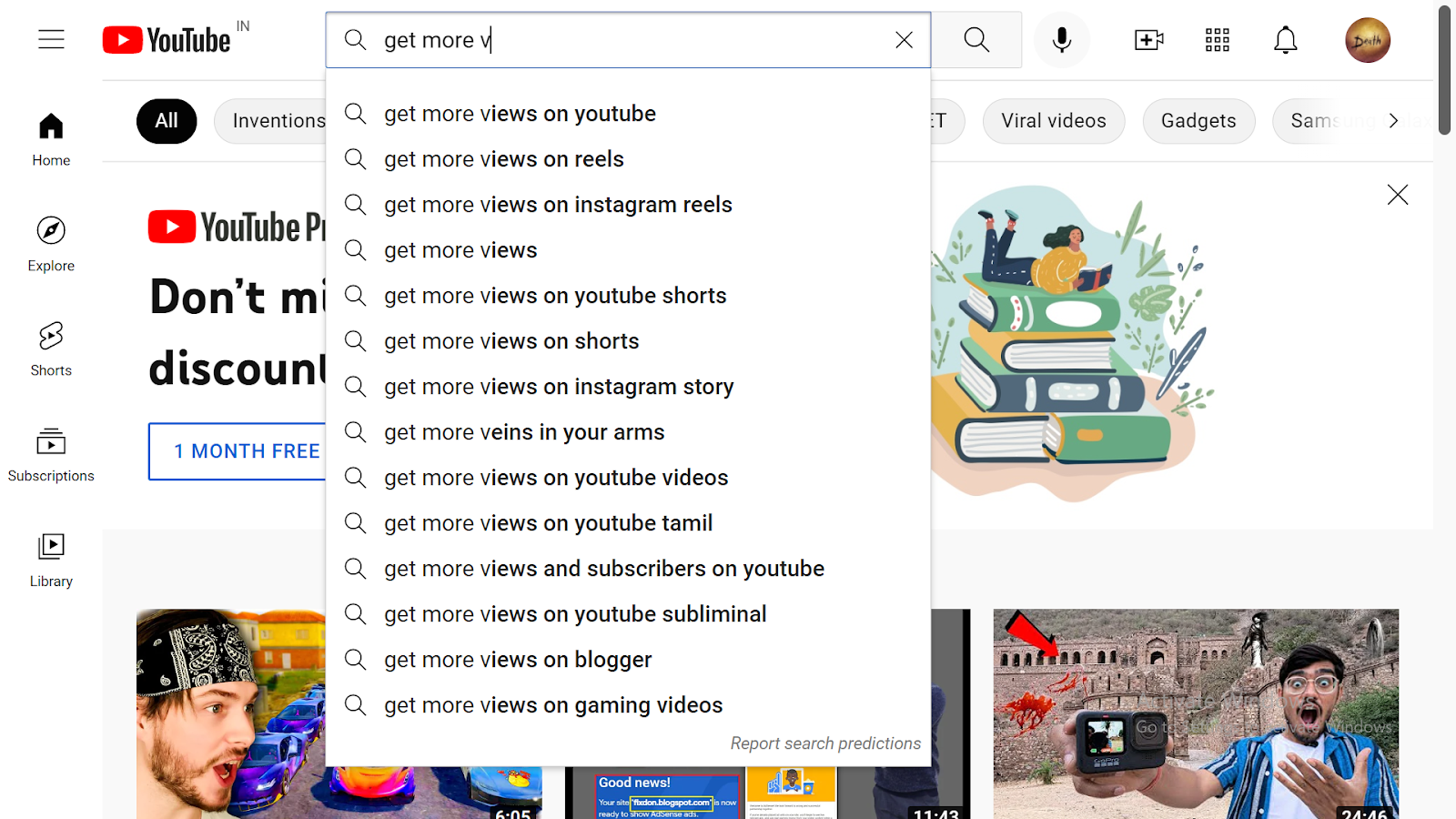This screenshot has width=1456, height=819.
Task: Choose 'get more views on youtube videos'
Action: (628, 478)
